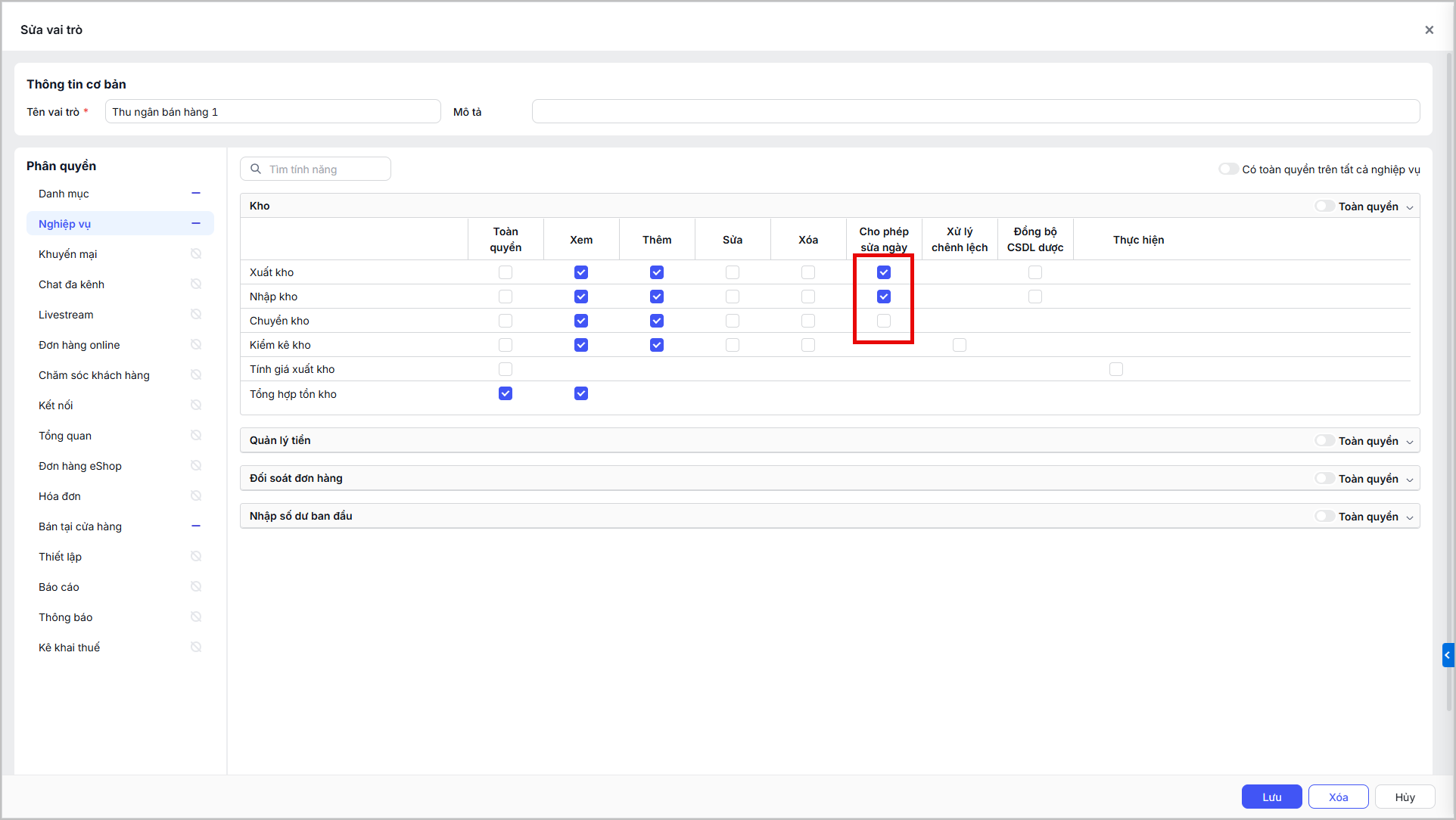Open Khuyến mại permission group

coord(120,254)
